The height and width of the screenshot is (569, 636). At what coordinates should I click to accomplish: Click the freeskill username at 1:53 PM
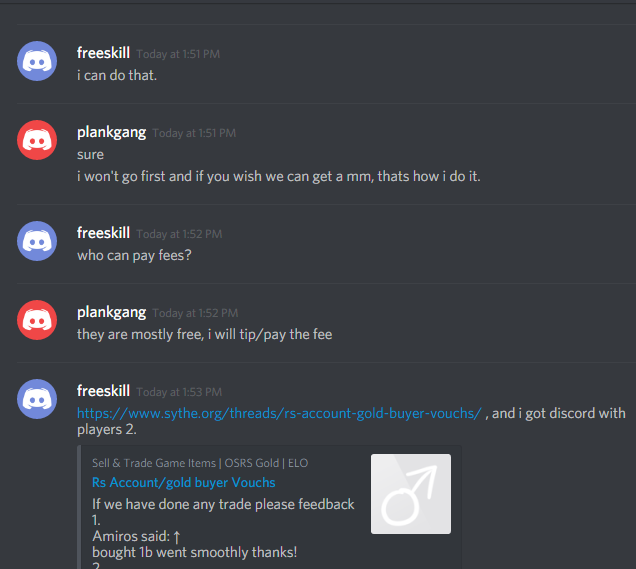103,391
